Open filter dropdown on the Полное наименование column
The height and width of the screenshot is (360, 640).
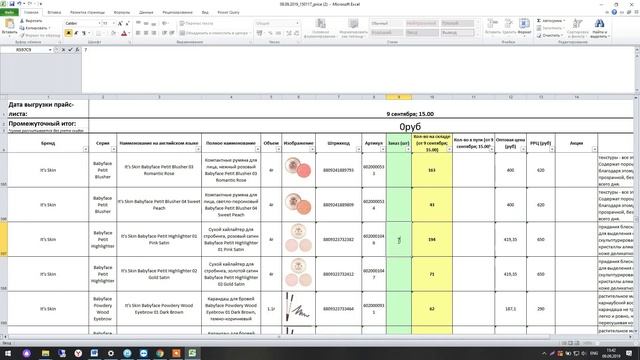[x=258, y=149]
